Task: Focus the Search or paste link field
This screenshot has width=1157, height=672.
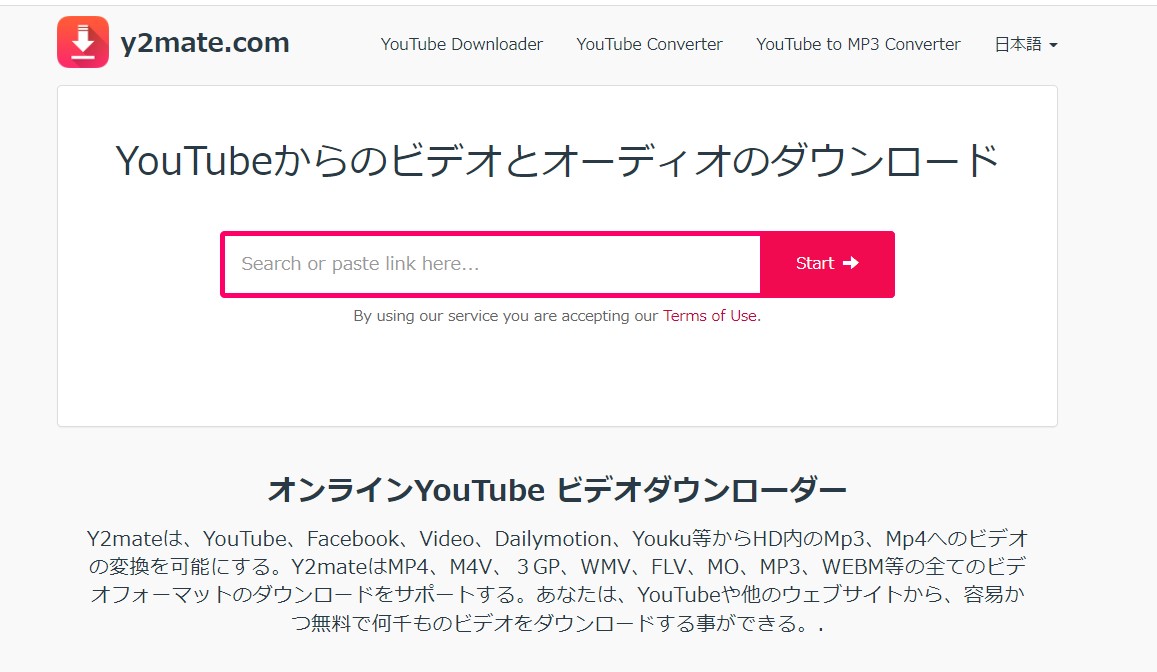Action: tap(492, 264)
